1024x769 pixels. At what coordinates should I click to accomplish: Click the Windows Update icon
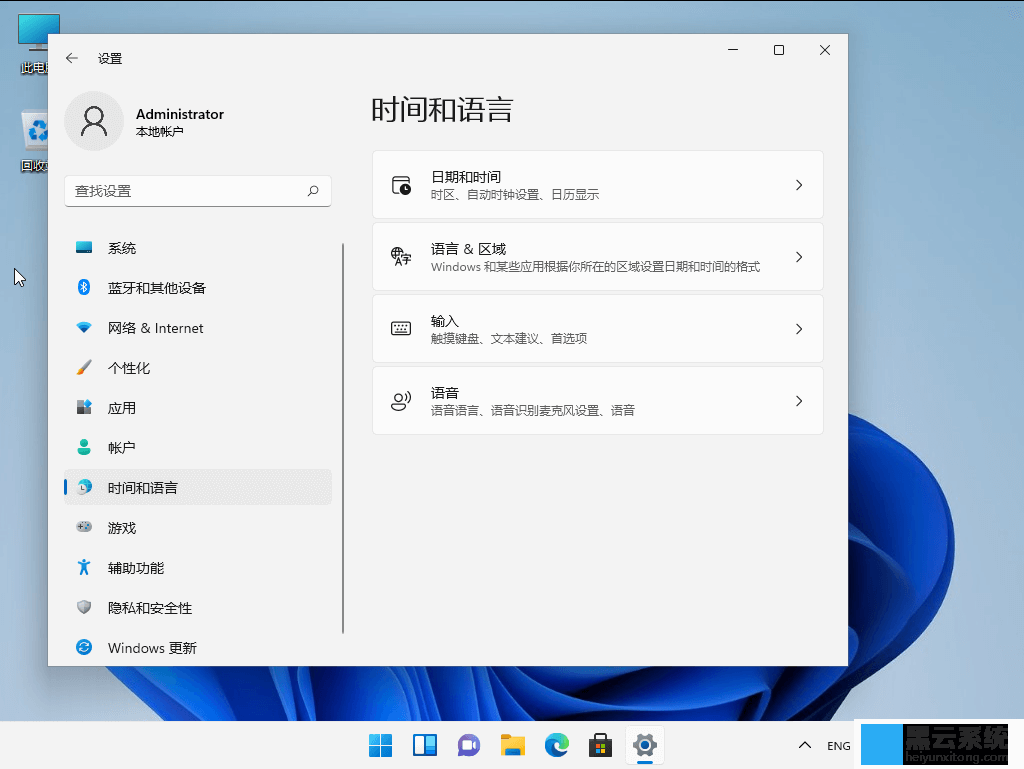pyautogui.click(x=85, y=648)
